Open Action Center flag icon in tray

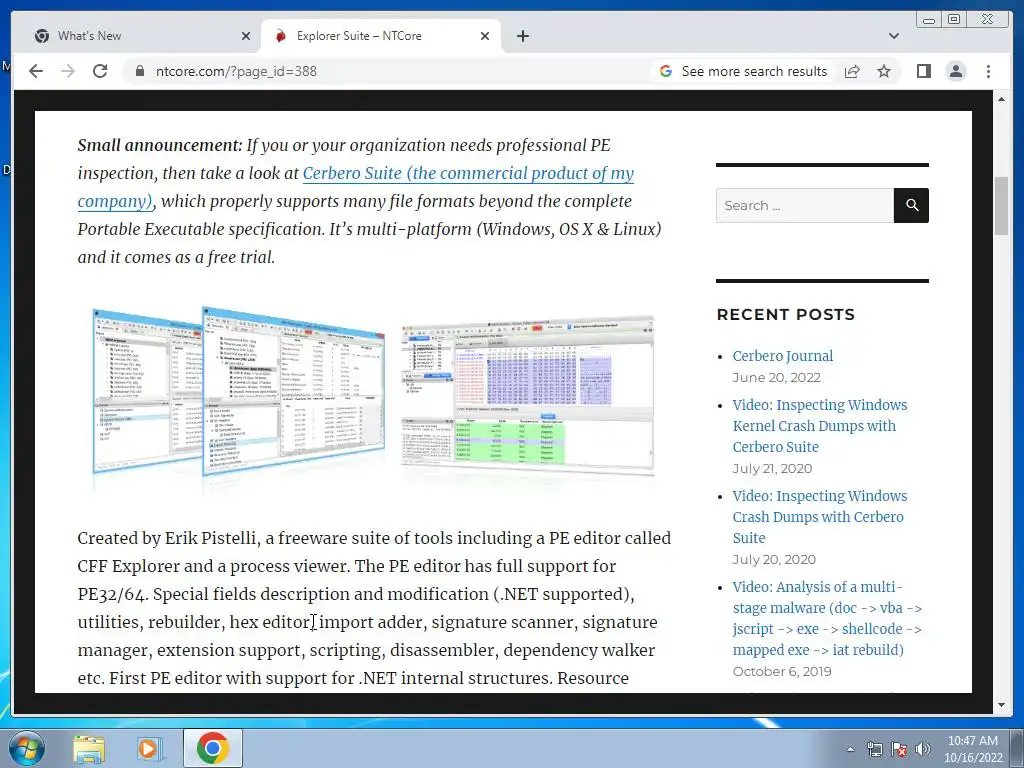[899, 749]
